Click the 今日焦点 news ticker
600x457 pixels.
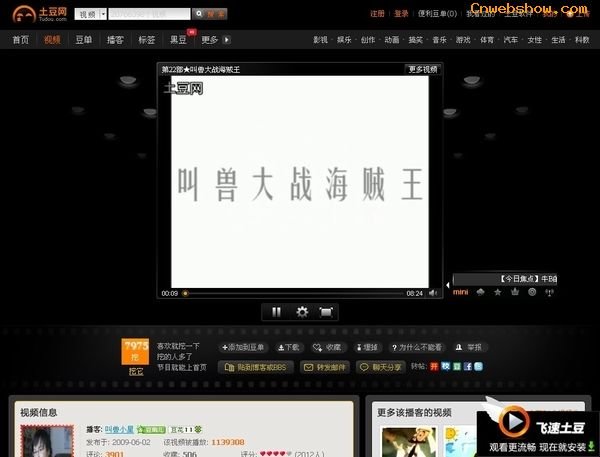click(505, 279)
